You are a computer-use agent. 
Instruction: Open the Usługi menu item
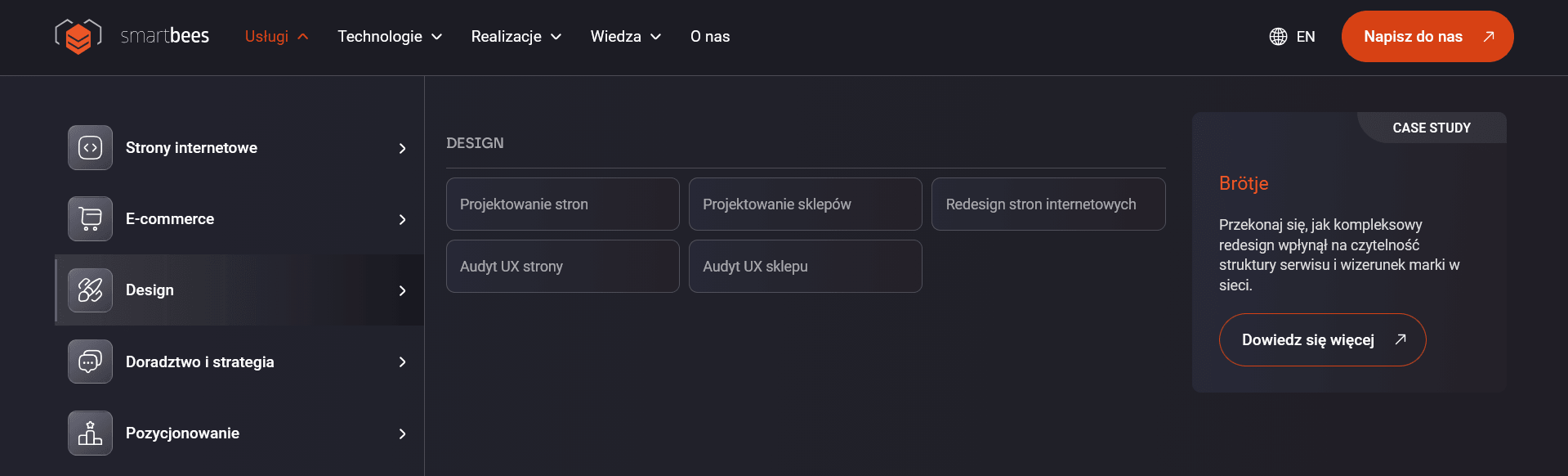267,37
